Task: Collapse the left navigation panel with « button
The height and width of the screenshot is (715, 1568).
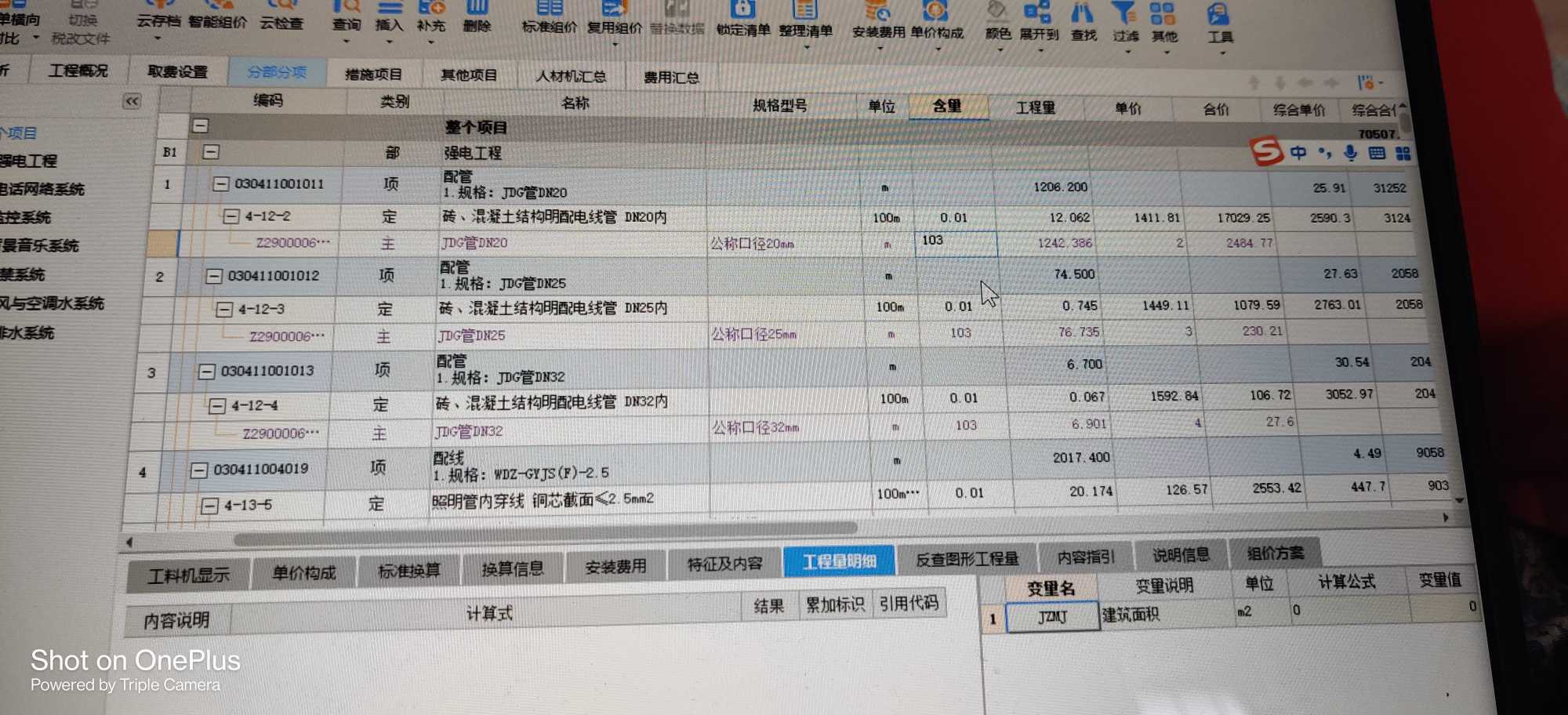Action: pos(132,101)
